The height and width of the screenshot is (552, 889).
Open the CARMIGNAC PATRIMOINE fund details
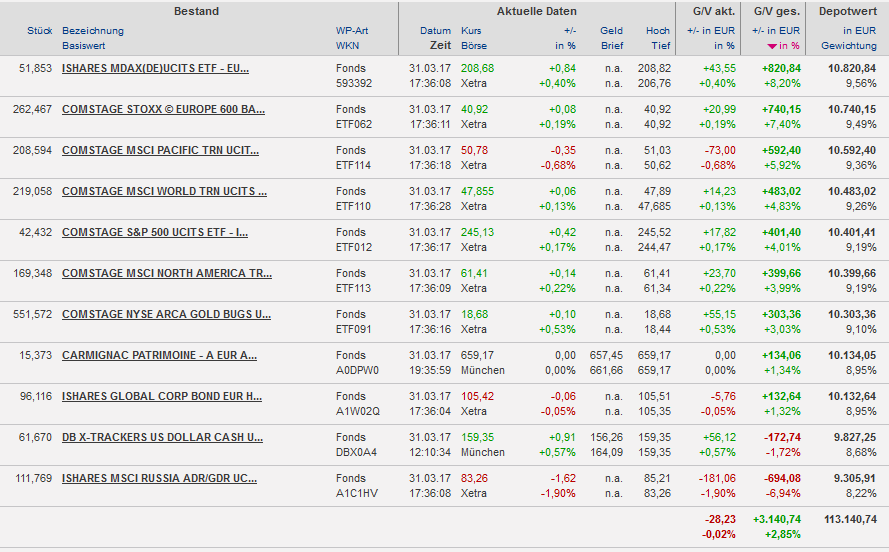coord(159,355)
